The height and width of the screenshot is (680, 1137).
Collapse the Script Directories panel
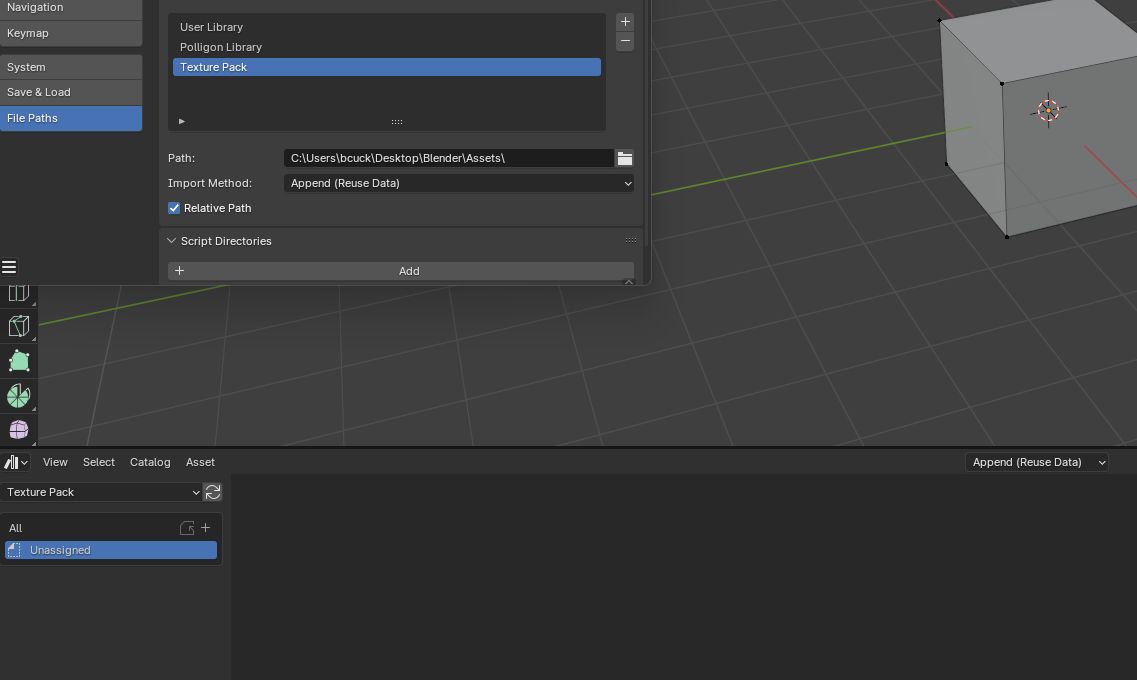[171, 241]
